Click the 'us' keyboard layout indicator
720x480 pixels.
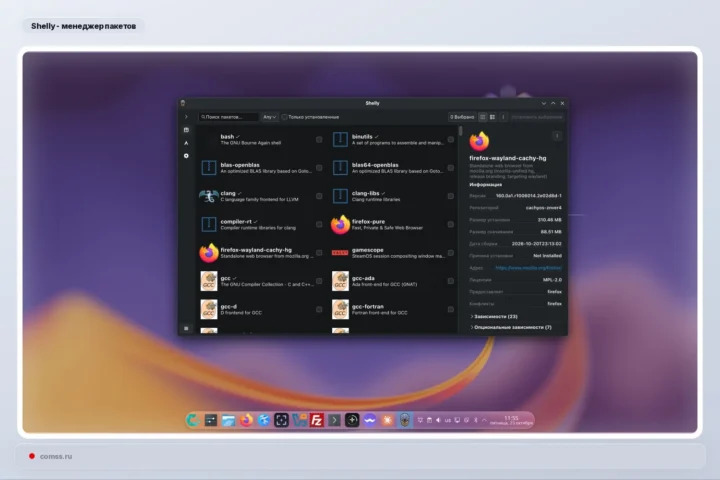click(x=448, y=420)
